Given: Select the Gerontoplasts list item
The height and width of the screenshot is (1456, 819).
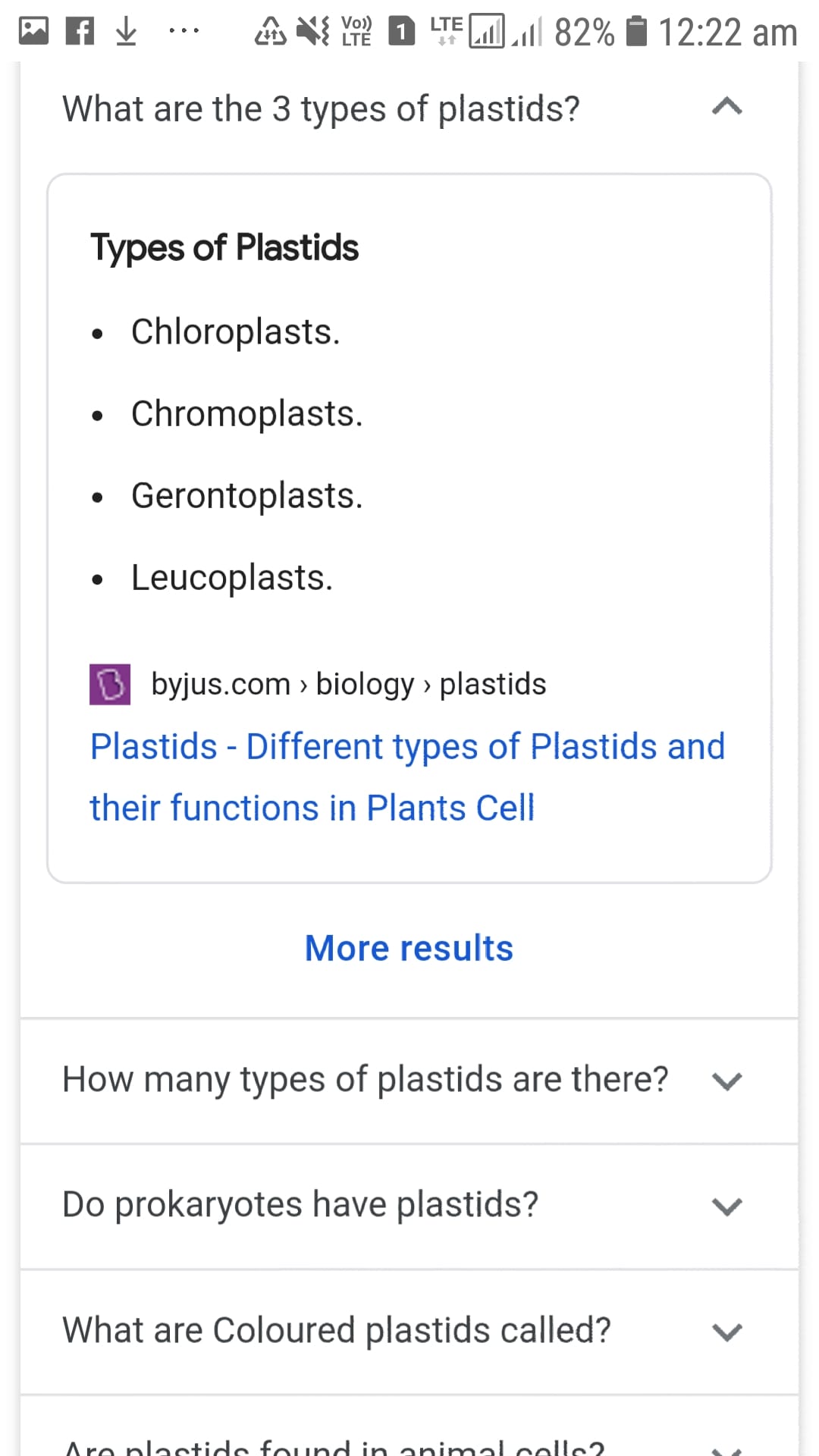Looking at the screenshot, I should click(247, 496).
